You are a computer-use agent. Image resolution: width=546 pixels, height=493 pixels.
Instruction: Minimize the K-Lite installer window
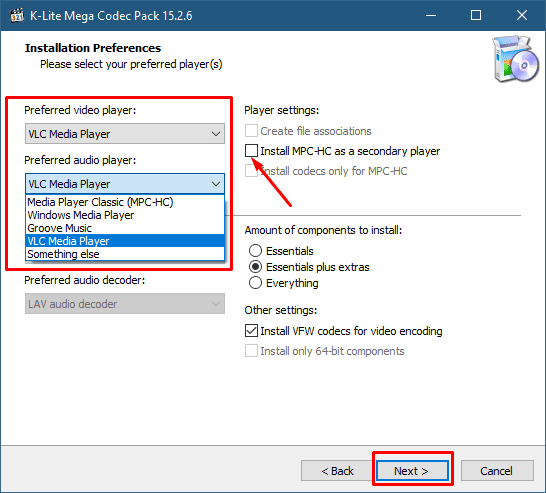(x=431, y=16)
